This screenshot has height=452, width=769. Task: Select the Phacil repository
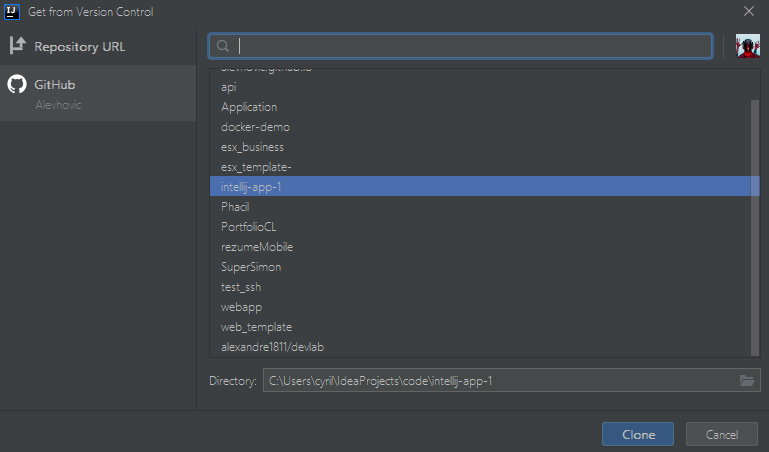485,207
